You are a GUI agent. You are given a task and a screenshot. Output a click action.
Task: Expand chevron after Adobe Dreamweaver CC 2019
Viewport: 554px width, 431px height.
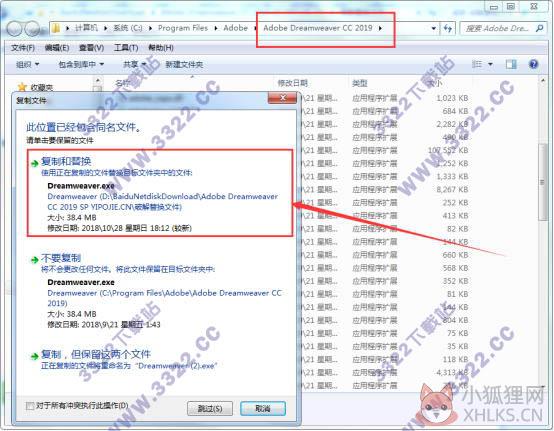pyautogui.click(x=380, y=28)
